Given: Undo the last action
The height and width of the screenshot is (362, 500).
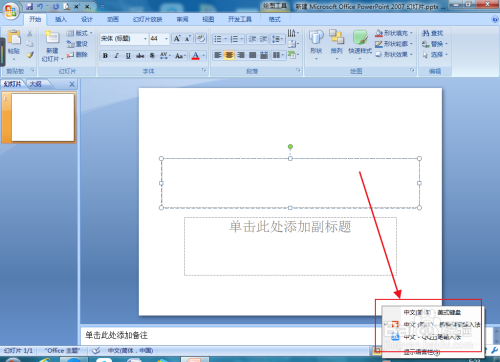Looking at the screenshot, I should [40, 6].
